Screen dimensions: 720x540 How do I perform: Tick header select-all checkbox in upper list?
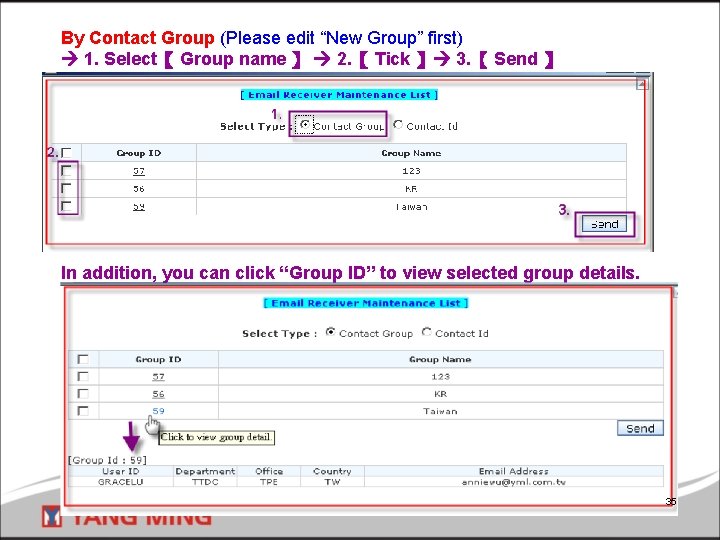pyautogui.click(x=67, y=152)
